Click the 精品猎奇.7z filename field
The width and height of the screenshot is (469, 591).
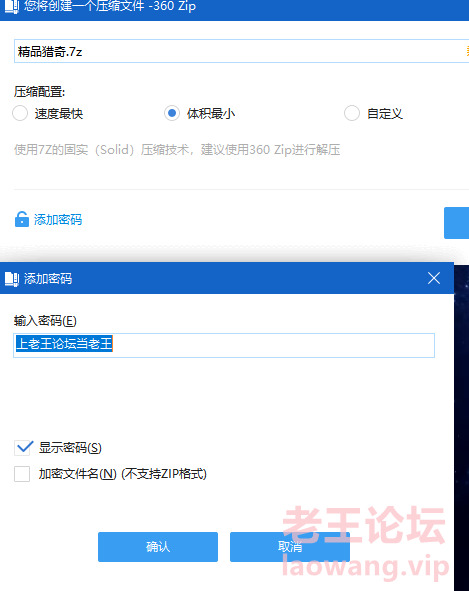tap(241, 51)
